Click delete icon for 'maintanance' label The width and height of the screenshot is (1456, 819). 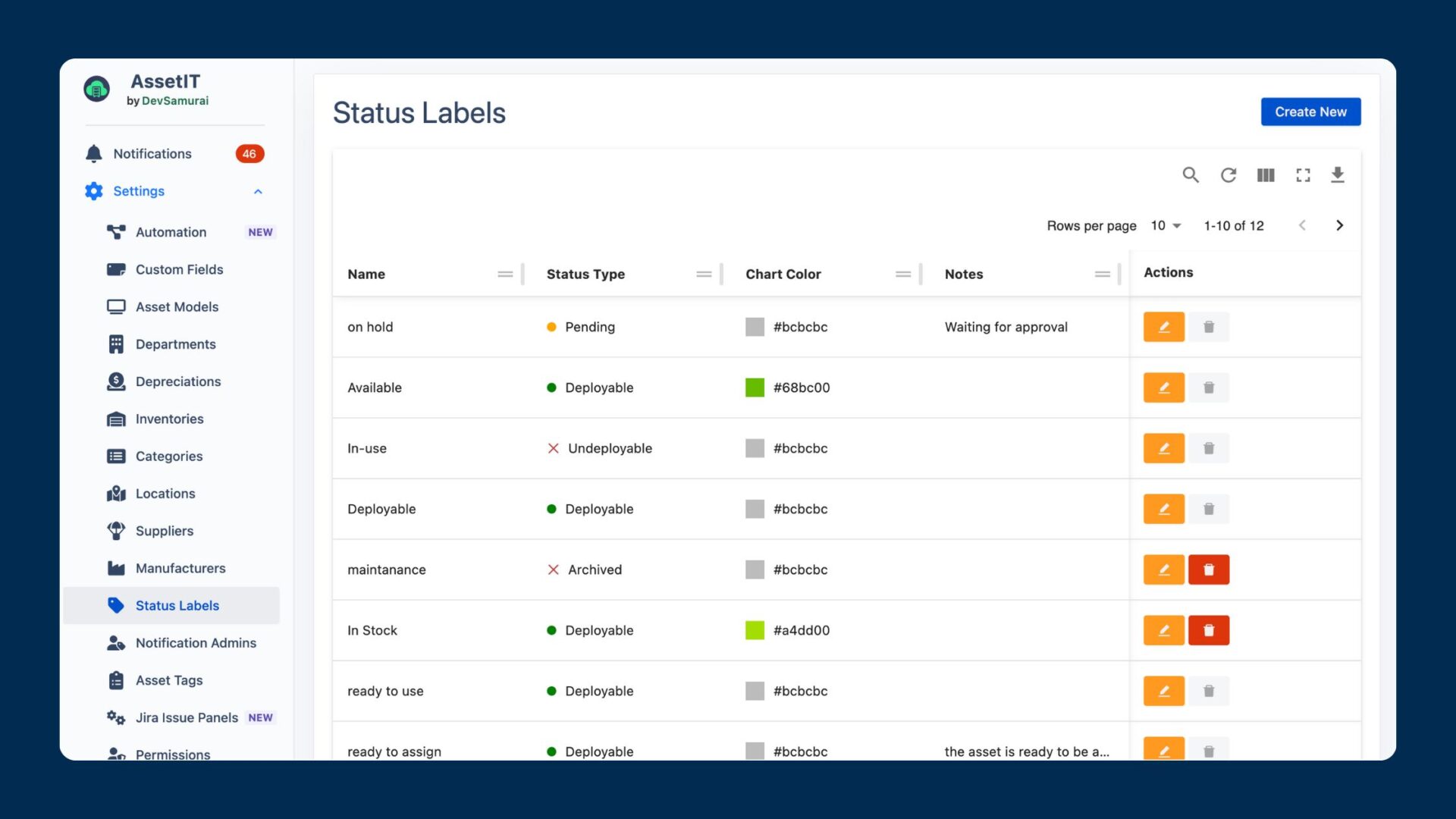point(1208,569)
